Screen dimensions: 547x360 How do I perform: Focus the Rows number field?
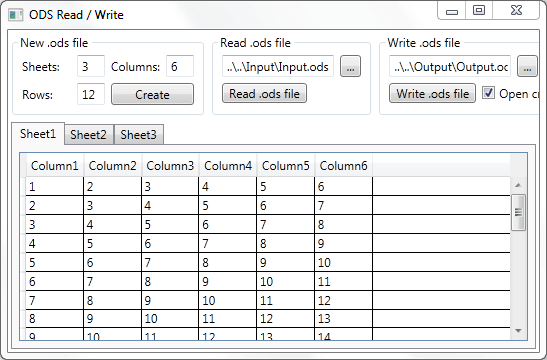(91, 94)
